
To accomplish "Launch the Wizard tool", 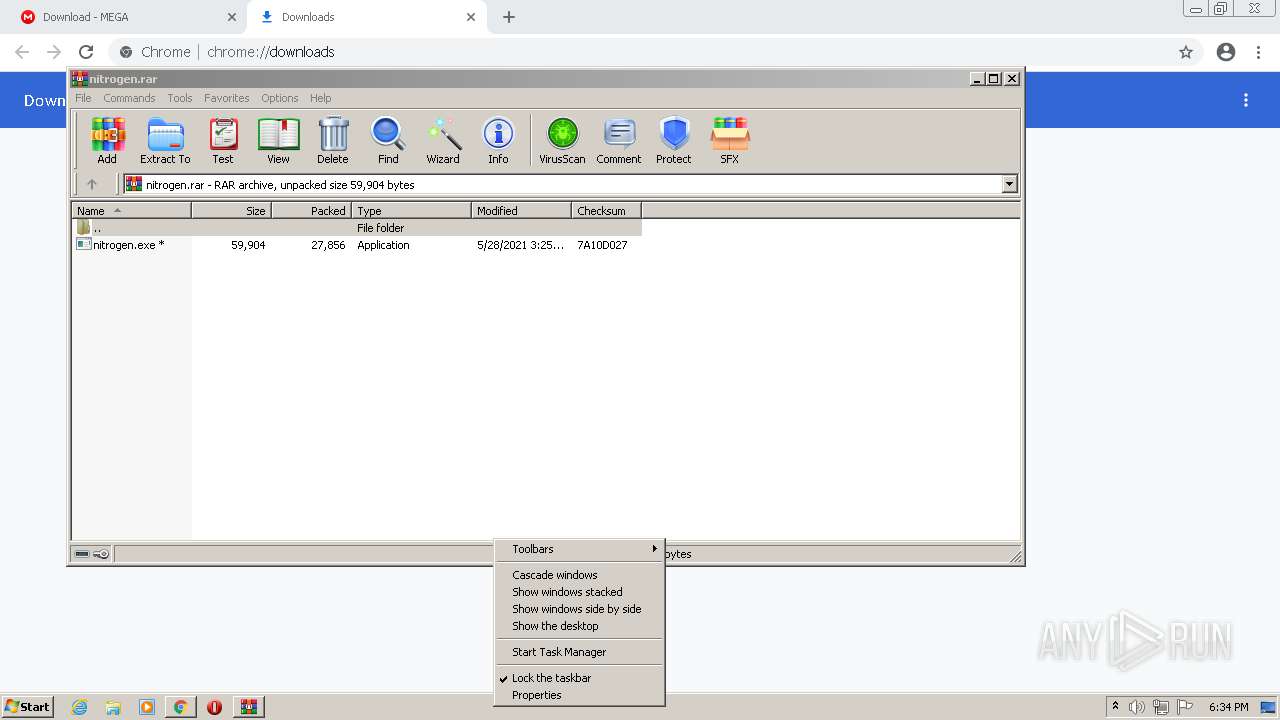I will tap(443, 141).
